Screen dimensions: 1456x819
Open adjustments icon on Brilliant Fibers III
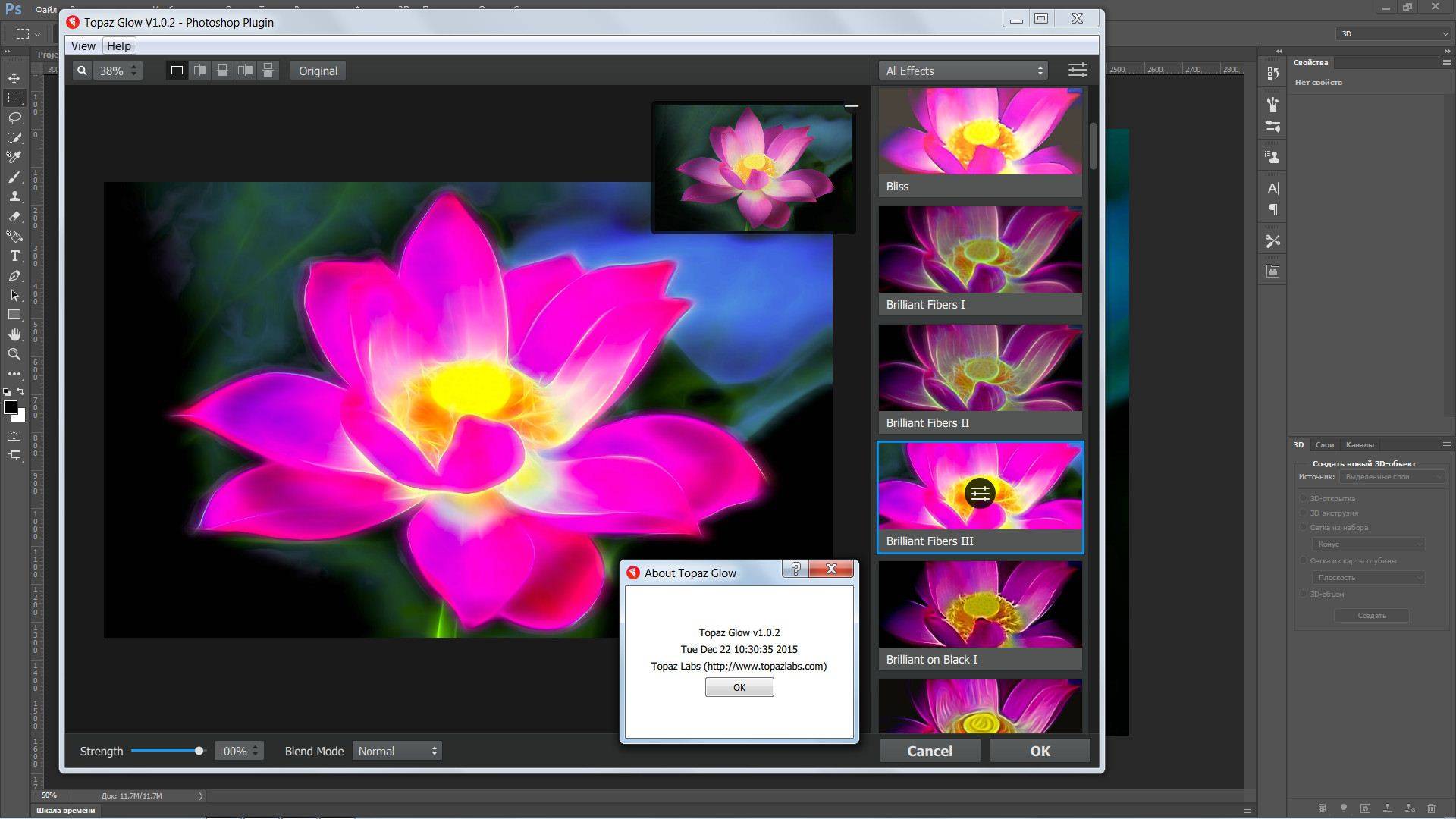pyautogui.click(x=980, y=493)
